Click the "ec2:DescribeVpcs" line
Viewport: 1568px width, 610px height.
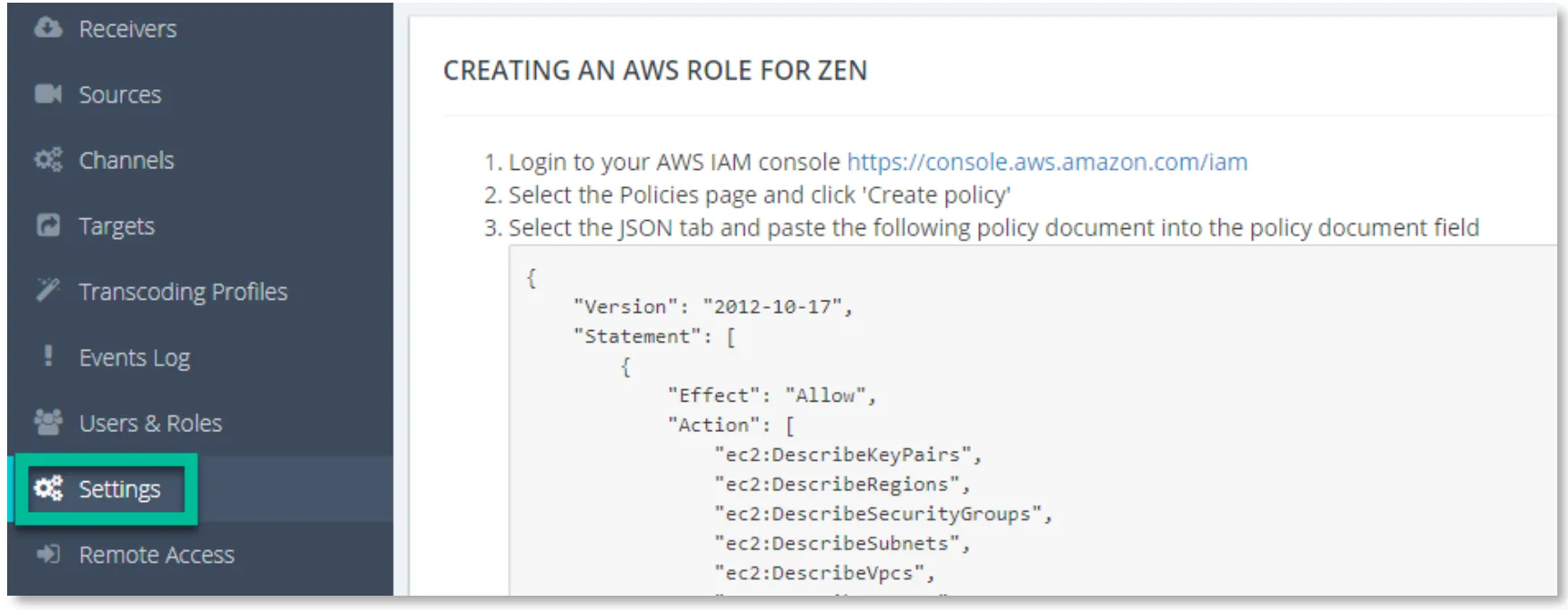pyautogui.click(x=824, y=572)
